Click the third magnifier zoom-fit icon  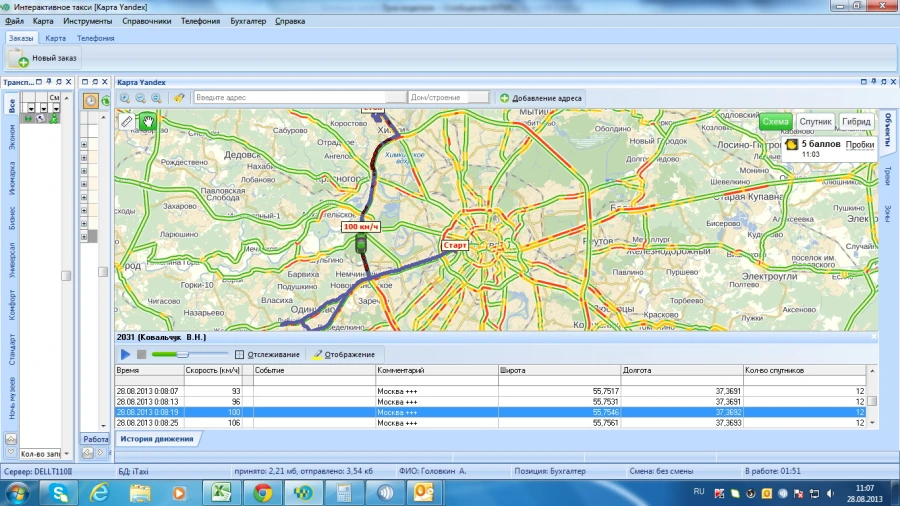pyautogui.click(x=156, y=98)
